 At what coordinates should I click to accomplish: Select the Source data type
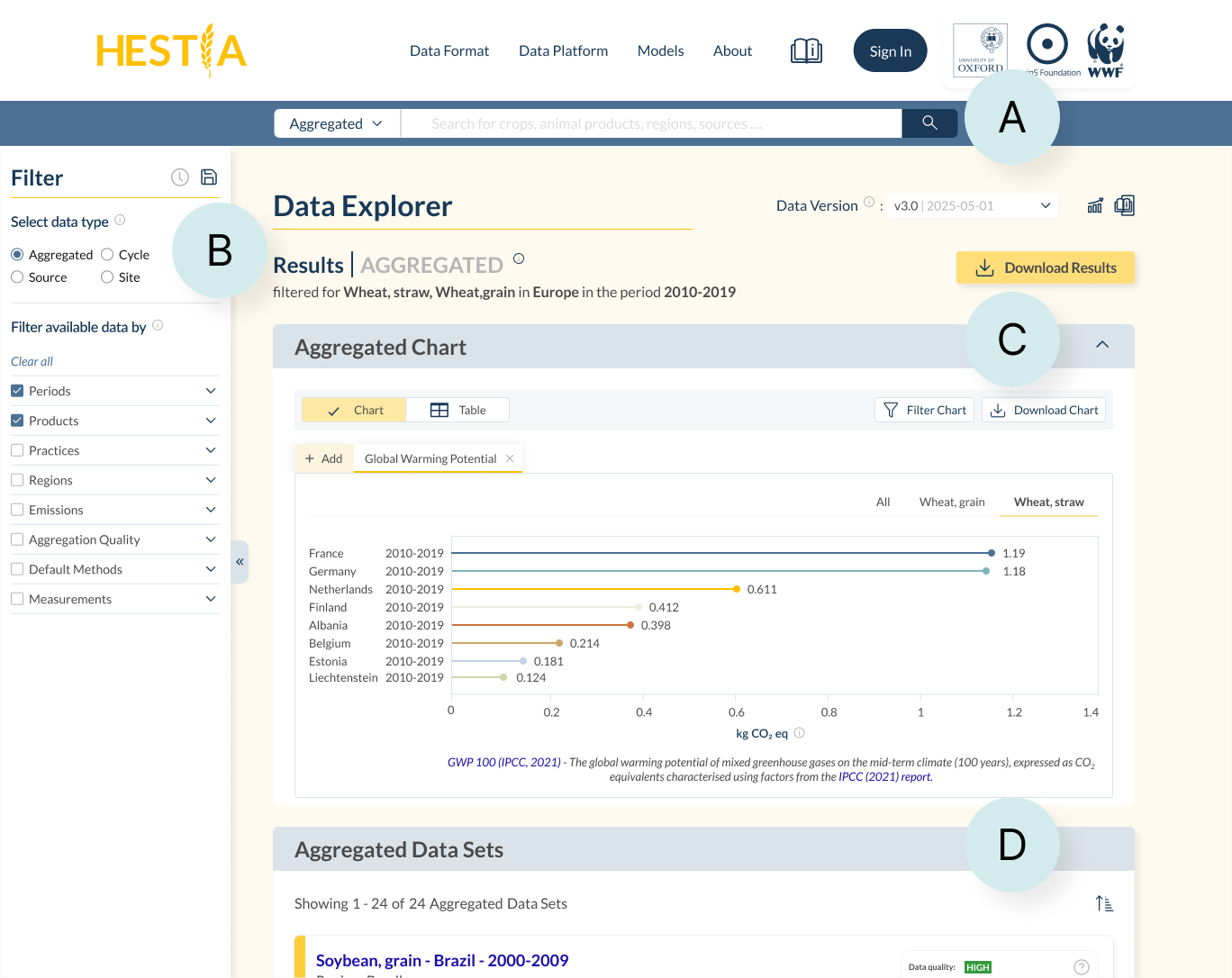17,277
